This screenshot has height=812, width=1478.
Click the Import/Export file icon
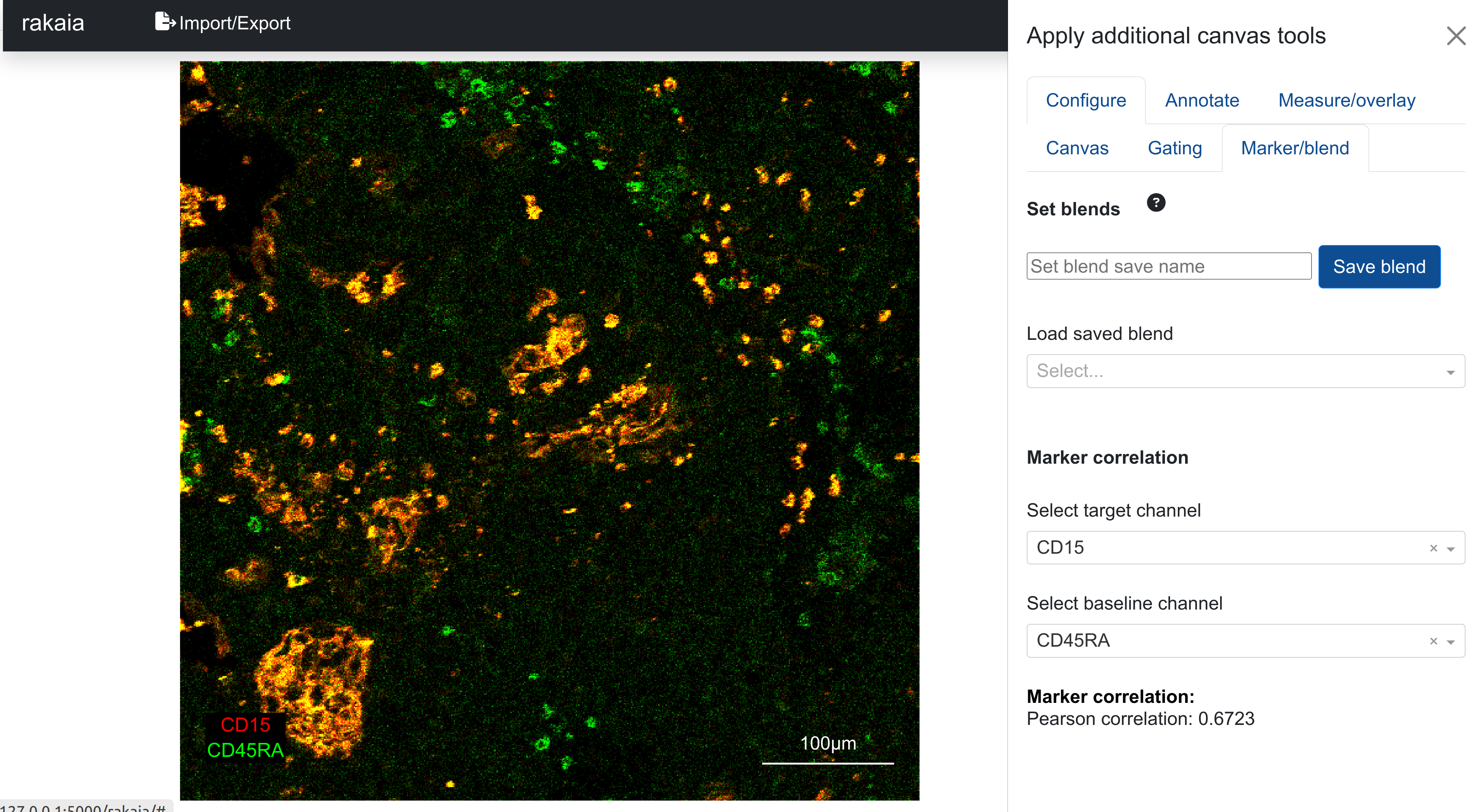pyautogui.click(x=164, y=22)
